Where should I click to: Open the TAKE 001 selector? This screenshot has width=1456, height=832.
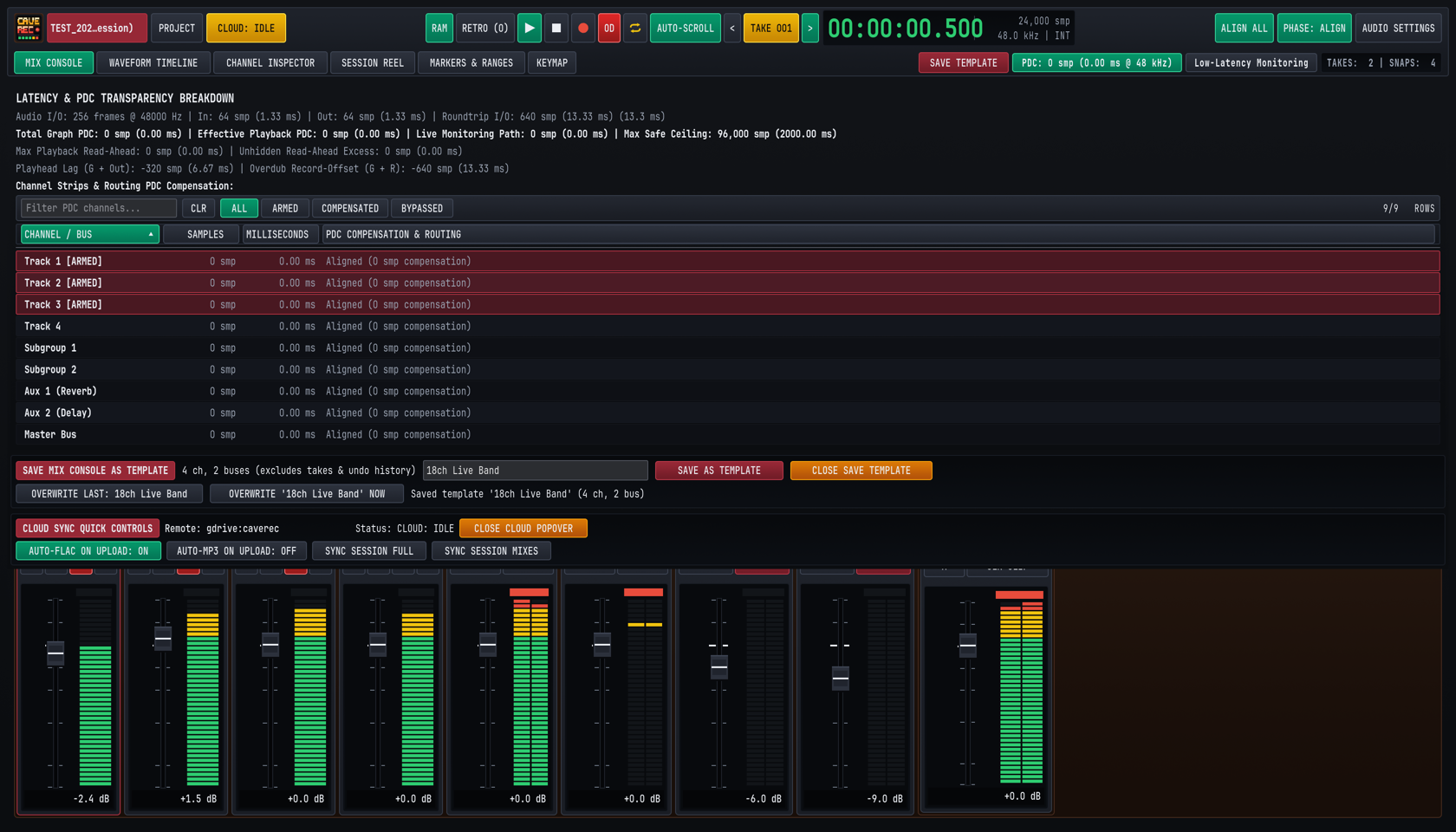point(771,28)
